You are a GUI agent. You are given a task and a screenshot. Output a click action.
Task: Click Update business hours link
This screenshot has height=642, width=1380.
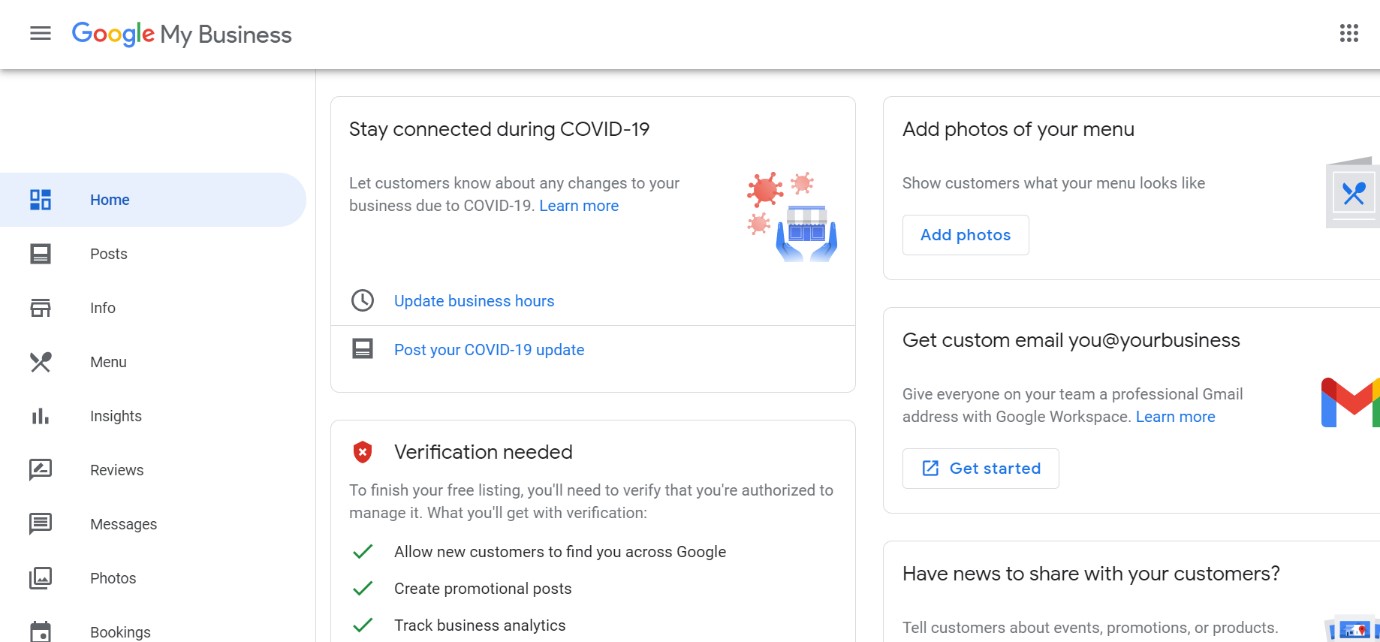(474, 301)
